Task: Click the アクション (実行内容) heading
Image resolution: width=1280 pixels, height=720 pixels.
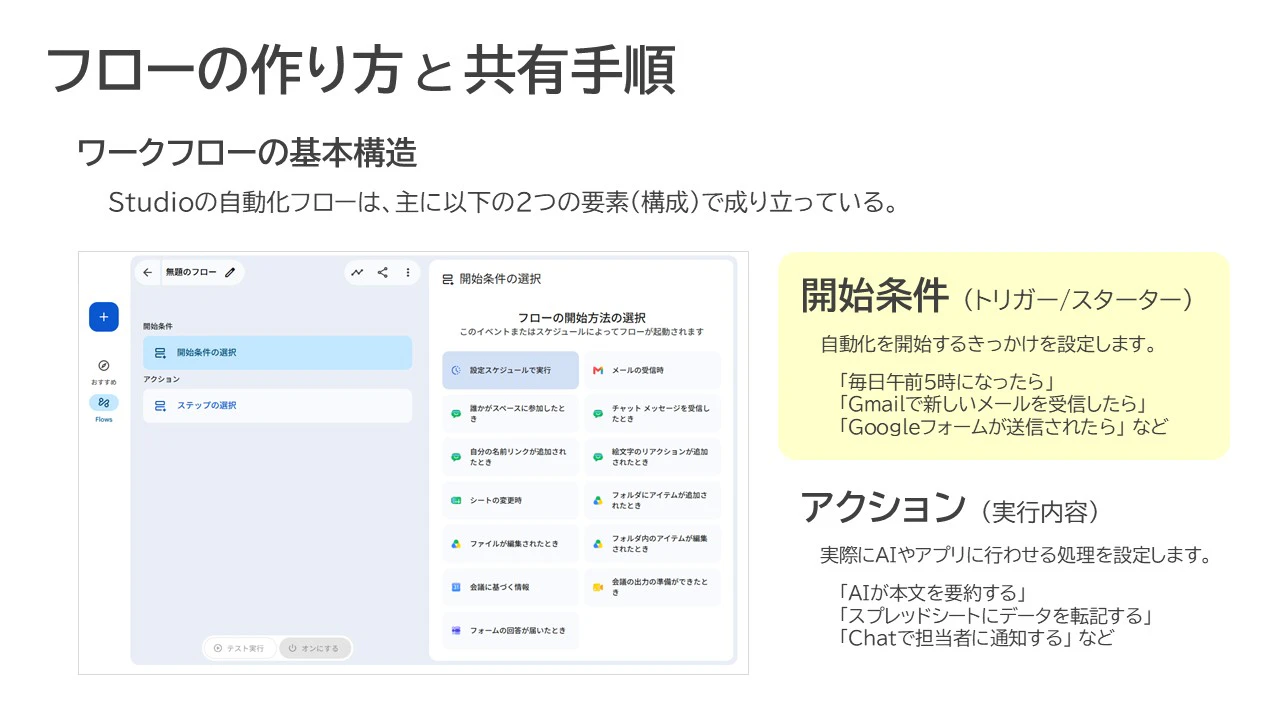Action: click(x=950, y=510)
